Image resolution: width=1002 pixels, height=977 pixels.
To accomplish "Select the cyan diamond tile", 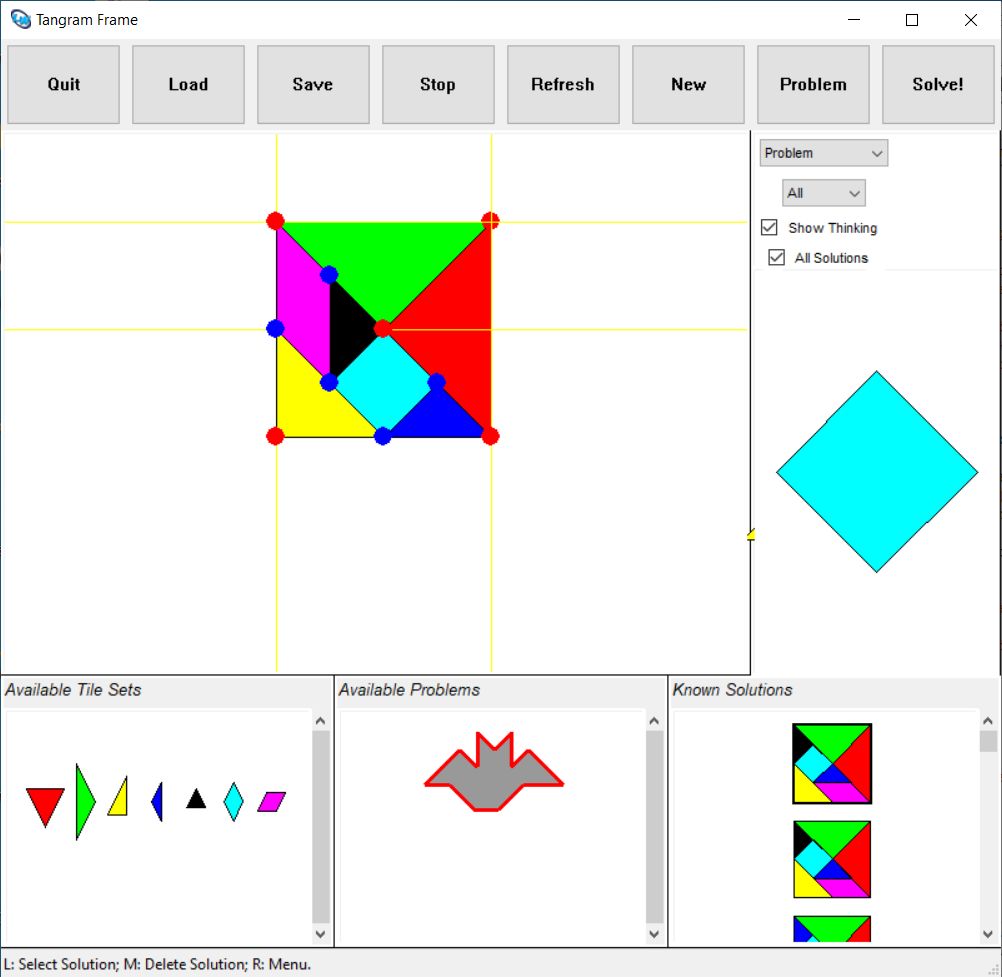I will pos(233,801).
